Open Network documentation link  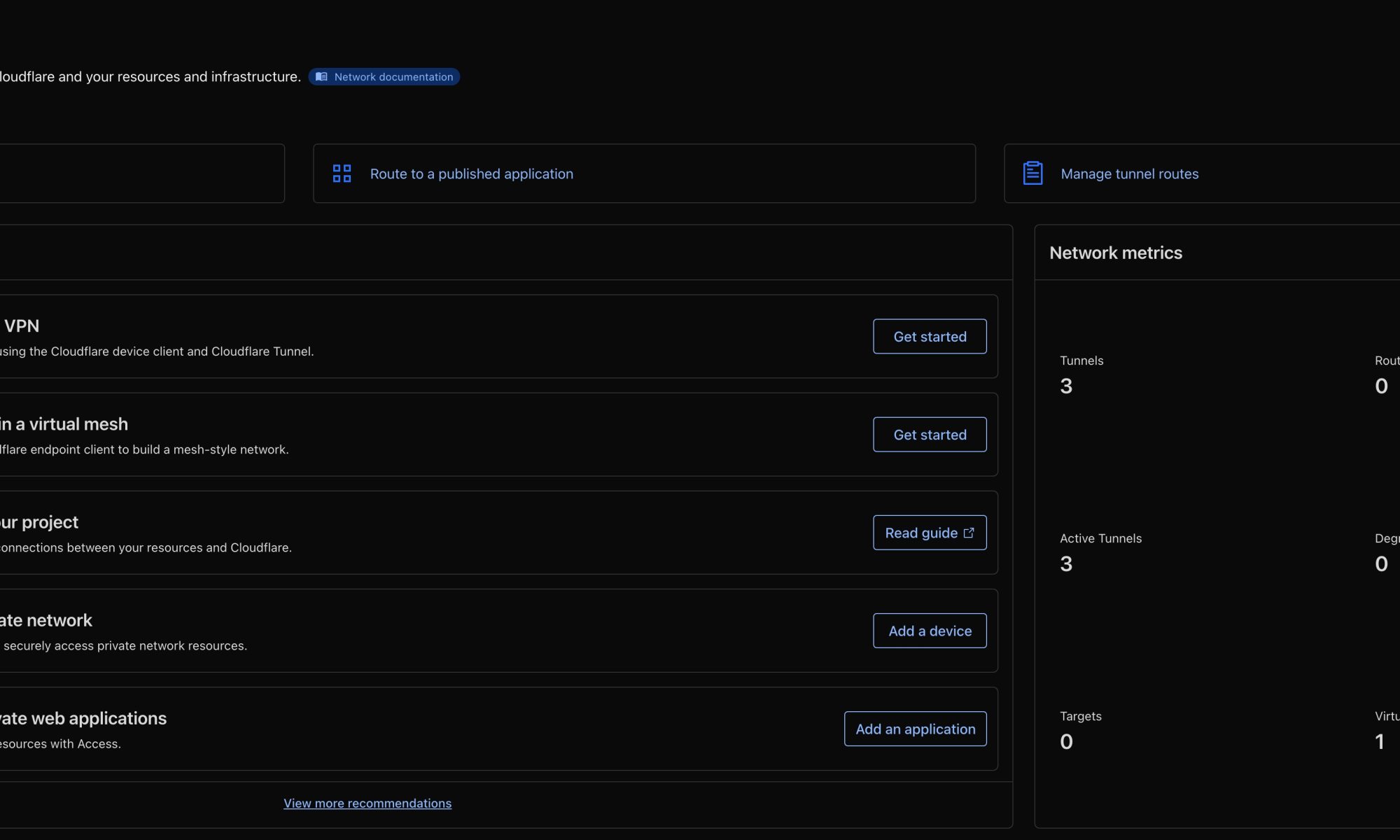[393, 77]
